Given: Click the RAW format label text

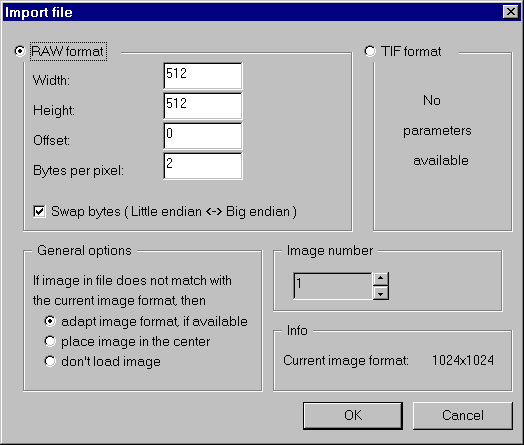Looking at the screenshot, I should (x=68, y=51).
